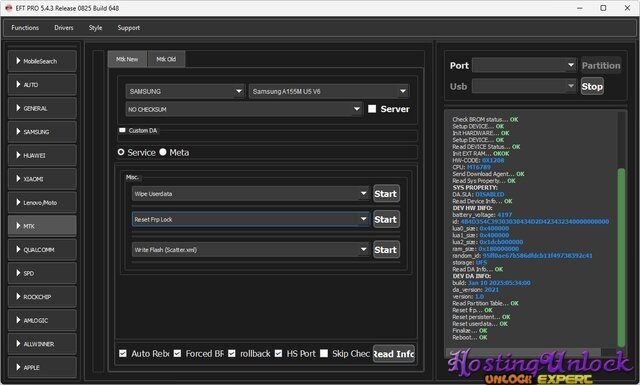
Task: Select the Service radio button
Action: [121, 152]
